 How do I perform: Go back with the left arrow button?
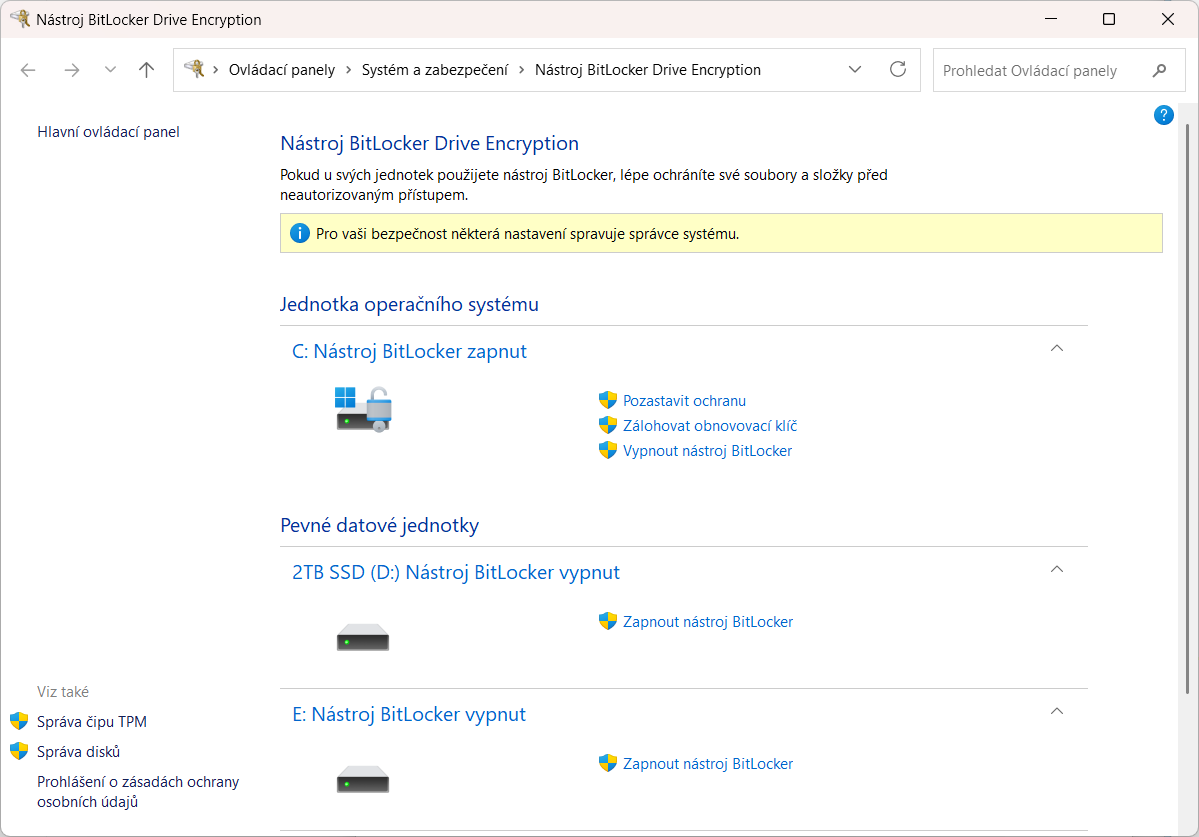click(x=28, y=70)
